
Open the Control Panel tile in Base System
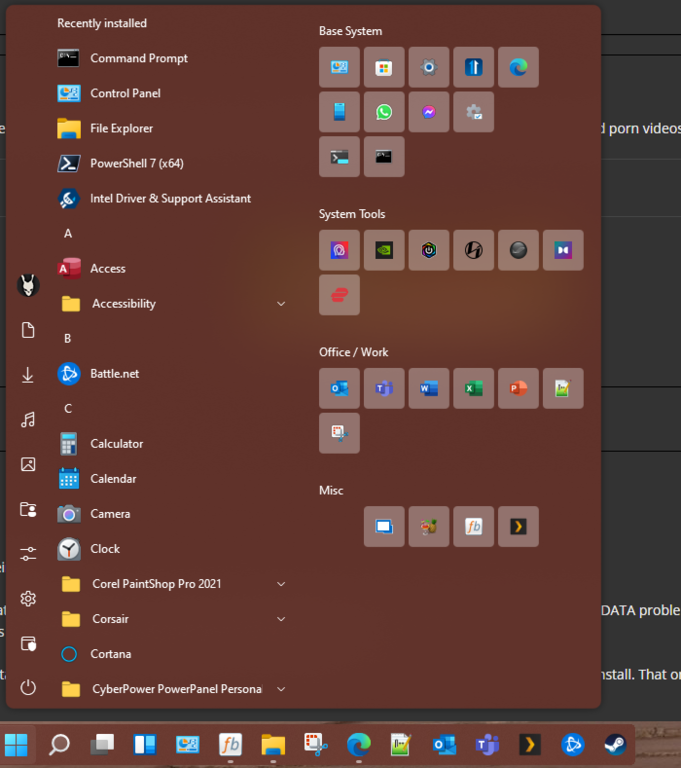click(339, 67)
